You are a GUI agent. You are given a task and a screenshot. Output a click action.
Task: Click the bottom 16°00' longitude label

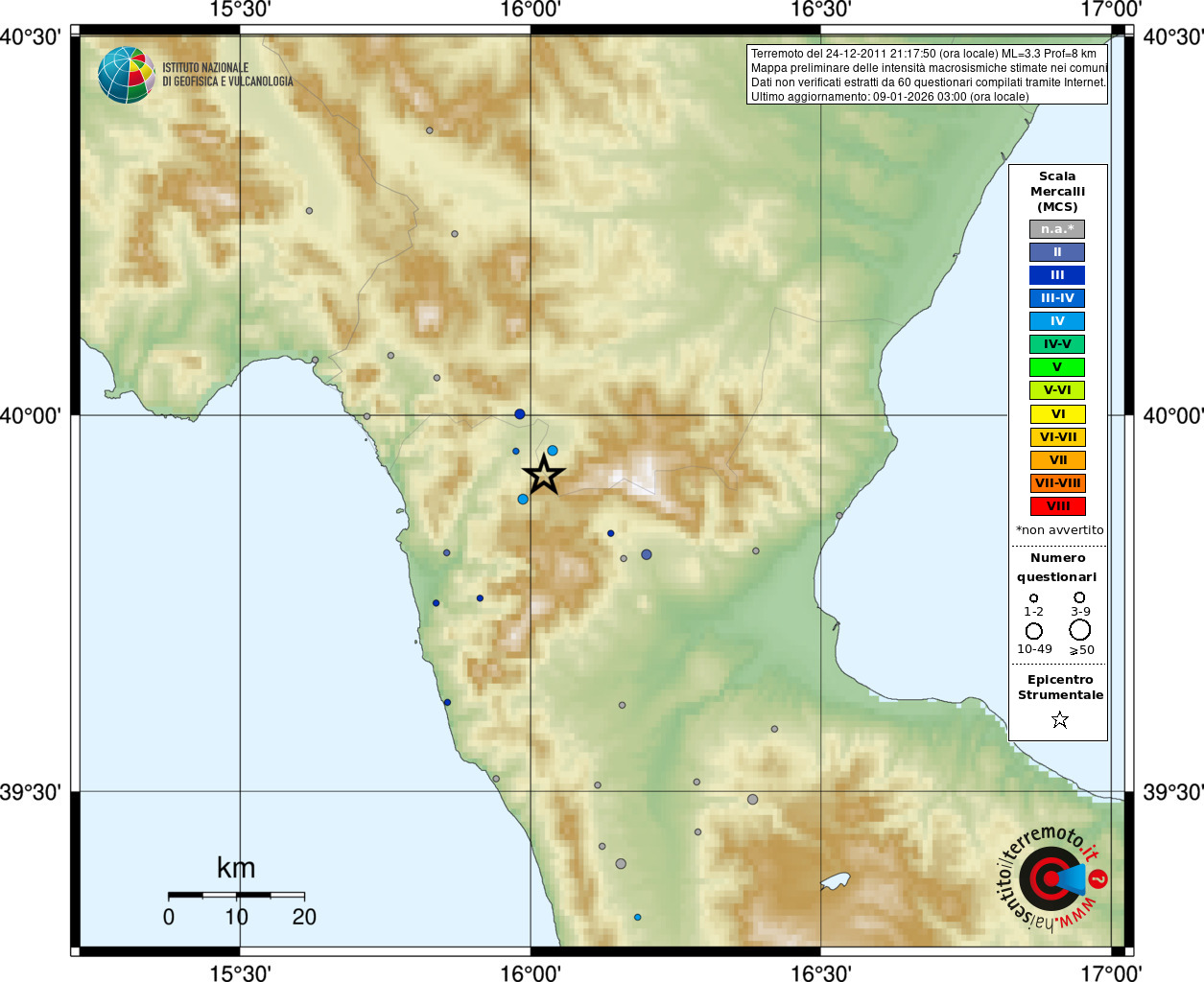(x=531, y=972)
